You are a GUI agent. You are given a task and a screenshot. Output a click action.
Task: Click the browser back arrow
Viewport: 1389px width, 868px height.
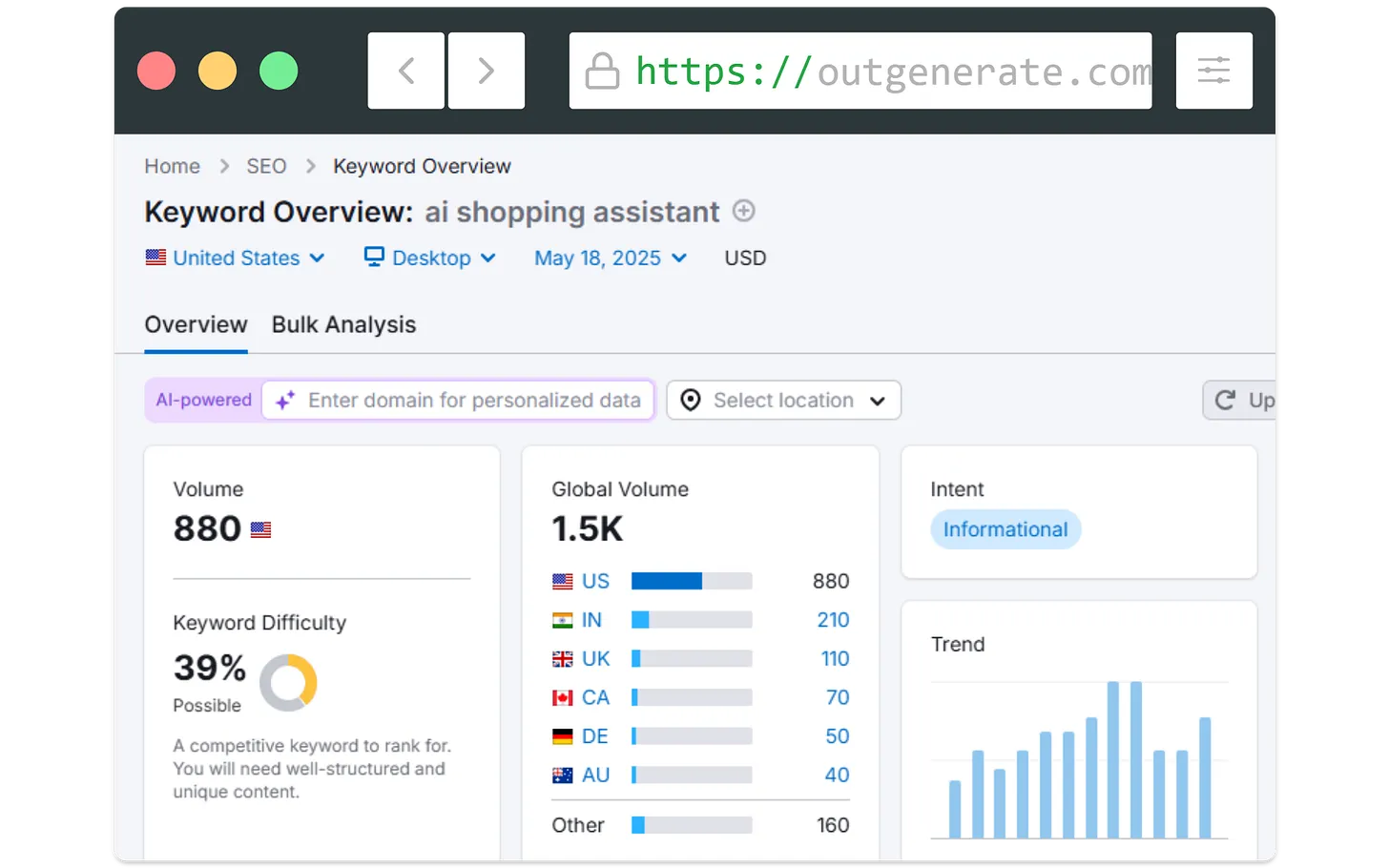405,71
